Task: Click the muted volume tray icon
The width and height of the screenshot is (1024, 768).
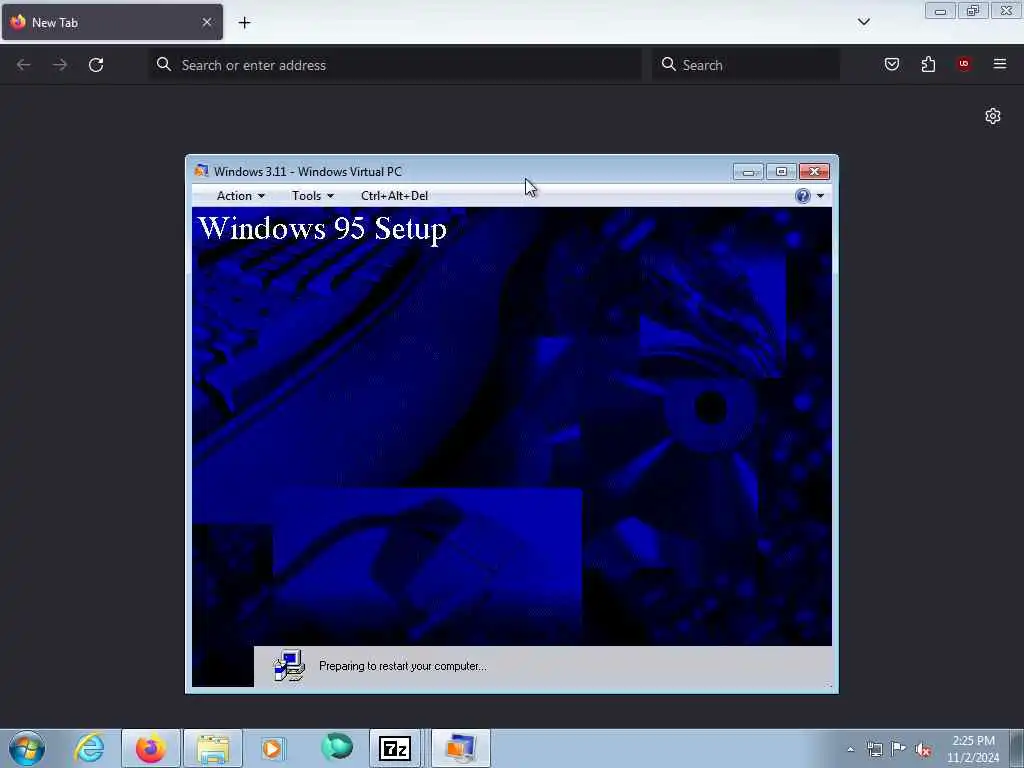Action: (x=923, y=750)
